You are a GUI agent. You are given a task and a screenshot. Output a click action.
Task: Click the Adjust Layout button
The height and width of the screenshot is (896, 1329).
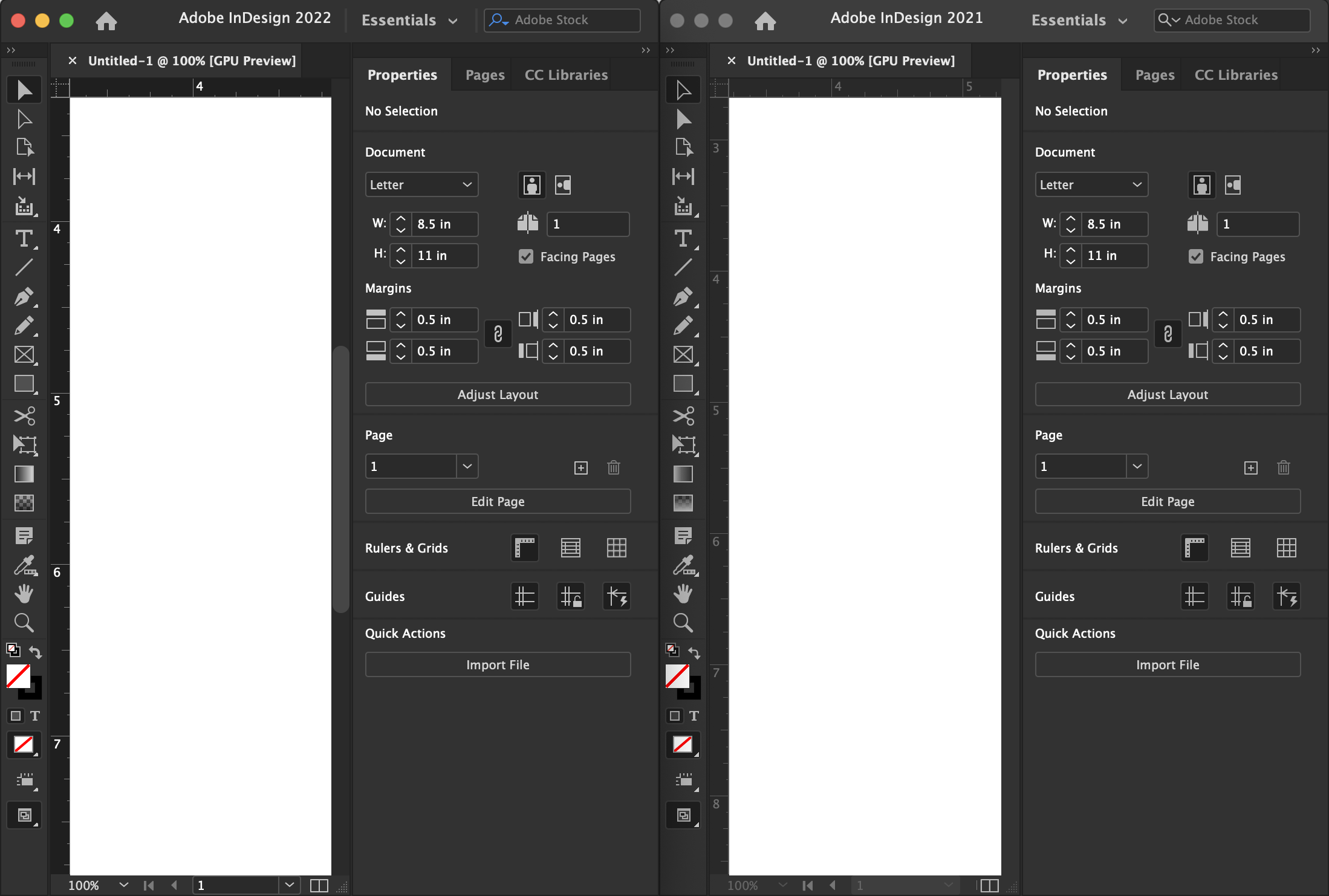click(498, 394)
